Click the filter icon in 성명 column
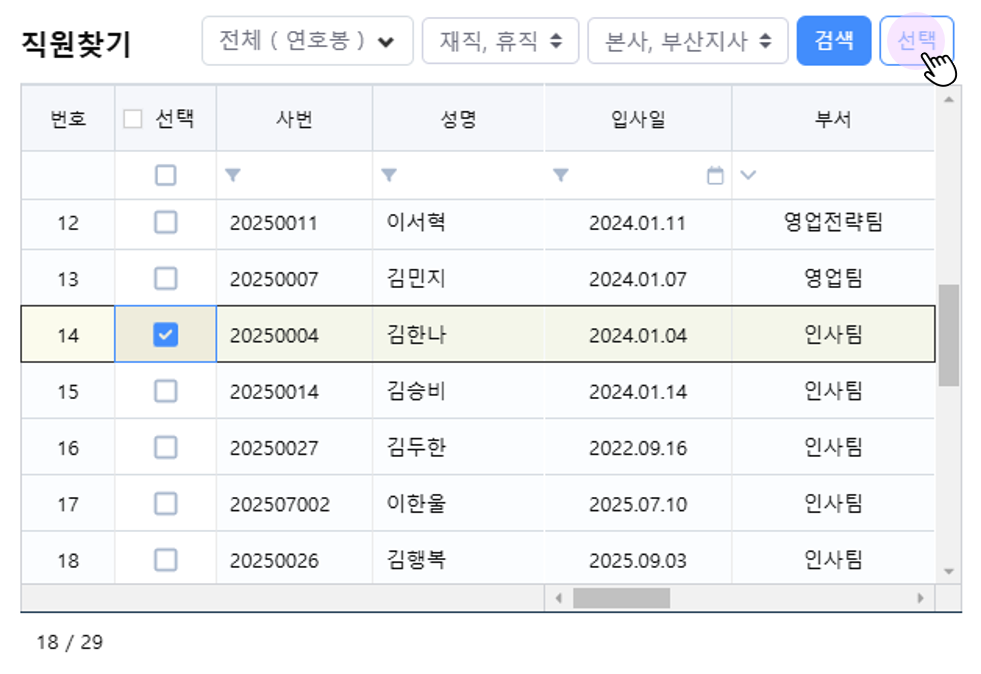981x674 pixels. [x=389, y=176]
